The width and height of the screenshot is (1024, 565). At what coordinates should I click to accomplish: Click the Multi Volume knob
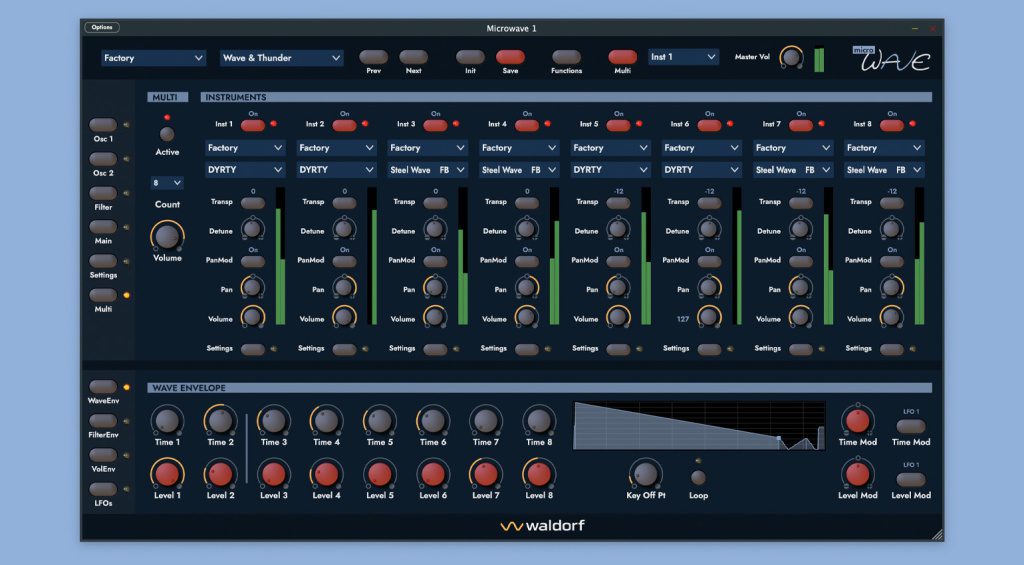(x=167, y=236)
